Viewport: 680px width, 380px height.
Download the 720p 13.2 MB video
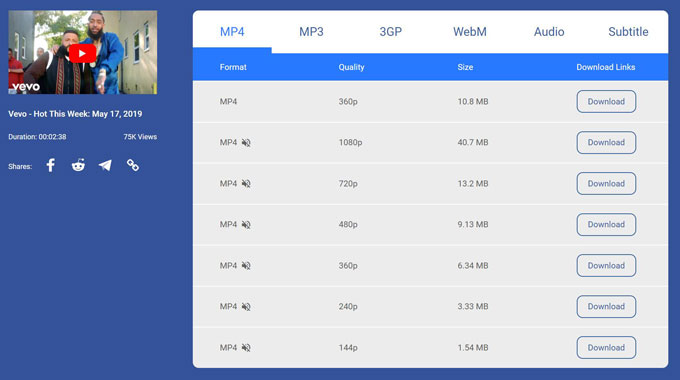tap(606, 183)
